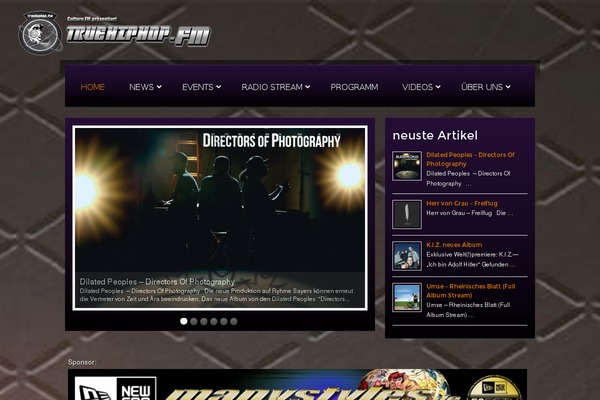Screen dimensions: 600x400
Task: Open the K.I.Z. neues Album link
Action: (x=454, y=245)
